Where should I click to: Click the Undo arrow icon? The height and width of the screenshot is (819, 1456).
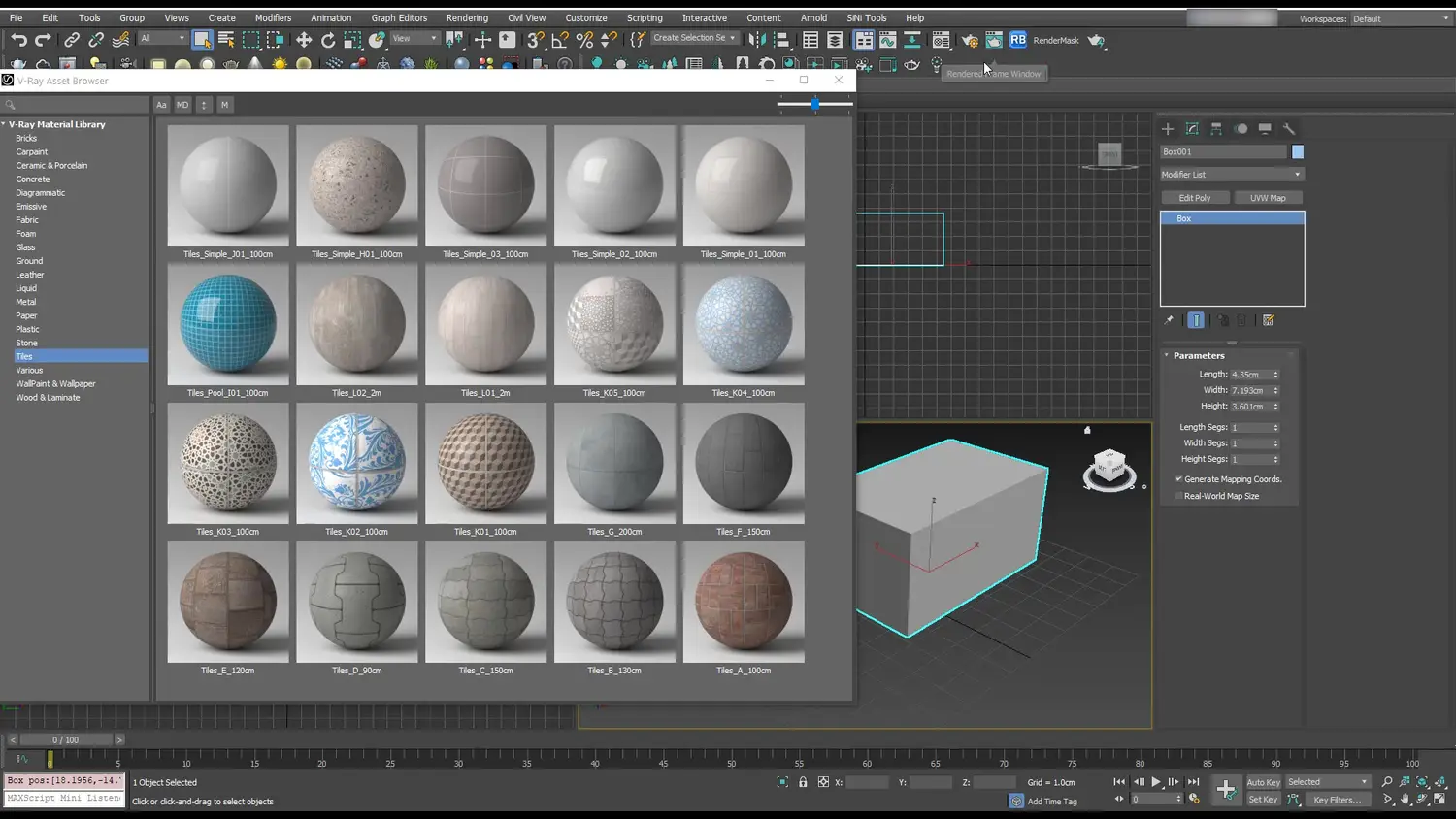coord(18,40)
